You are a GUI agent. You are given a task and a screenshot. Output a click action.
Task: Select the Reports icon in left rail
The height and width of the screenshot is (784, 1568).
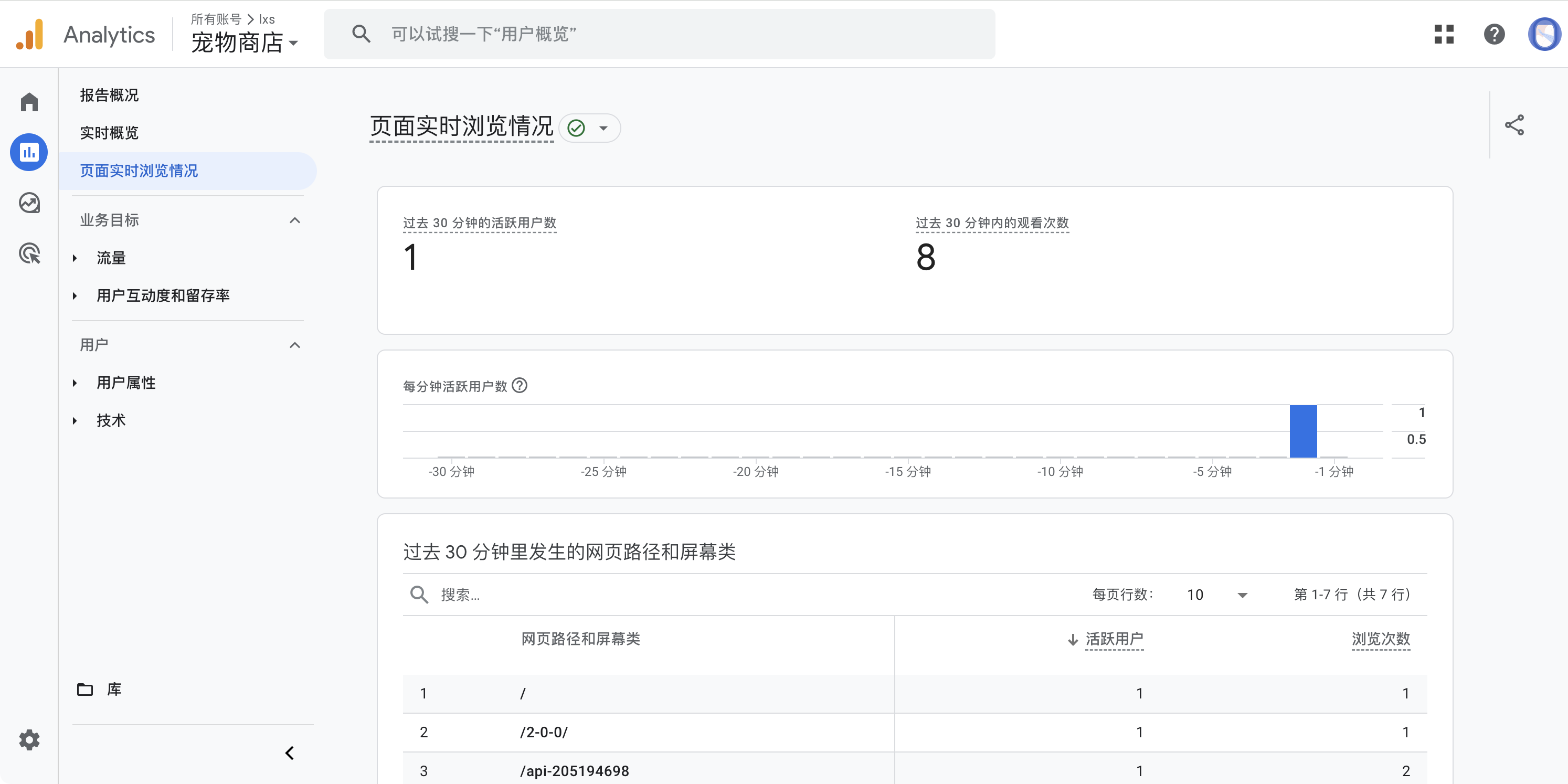point(29,152)
